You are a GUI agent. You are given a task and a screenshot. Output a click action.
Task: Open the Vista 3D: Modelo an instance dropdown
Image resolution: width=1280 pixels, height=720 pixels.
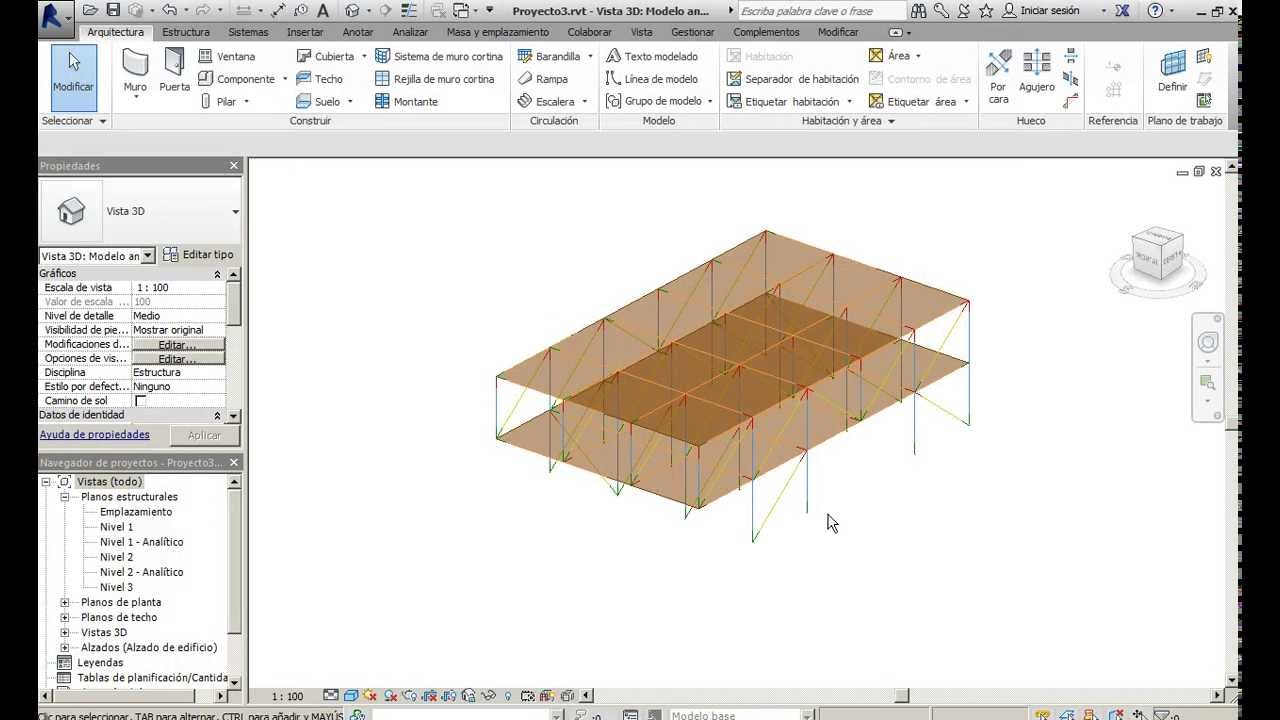tap(148, 256)
